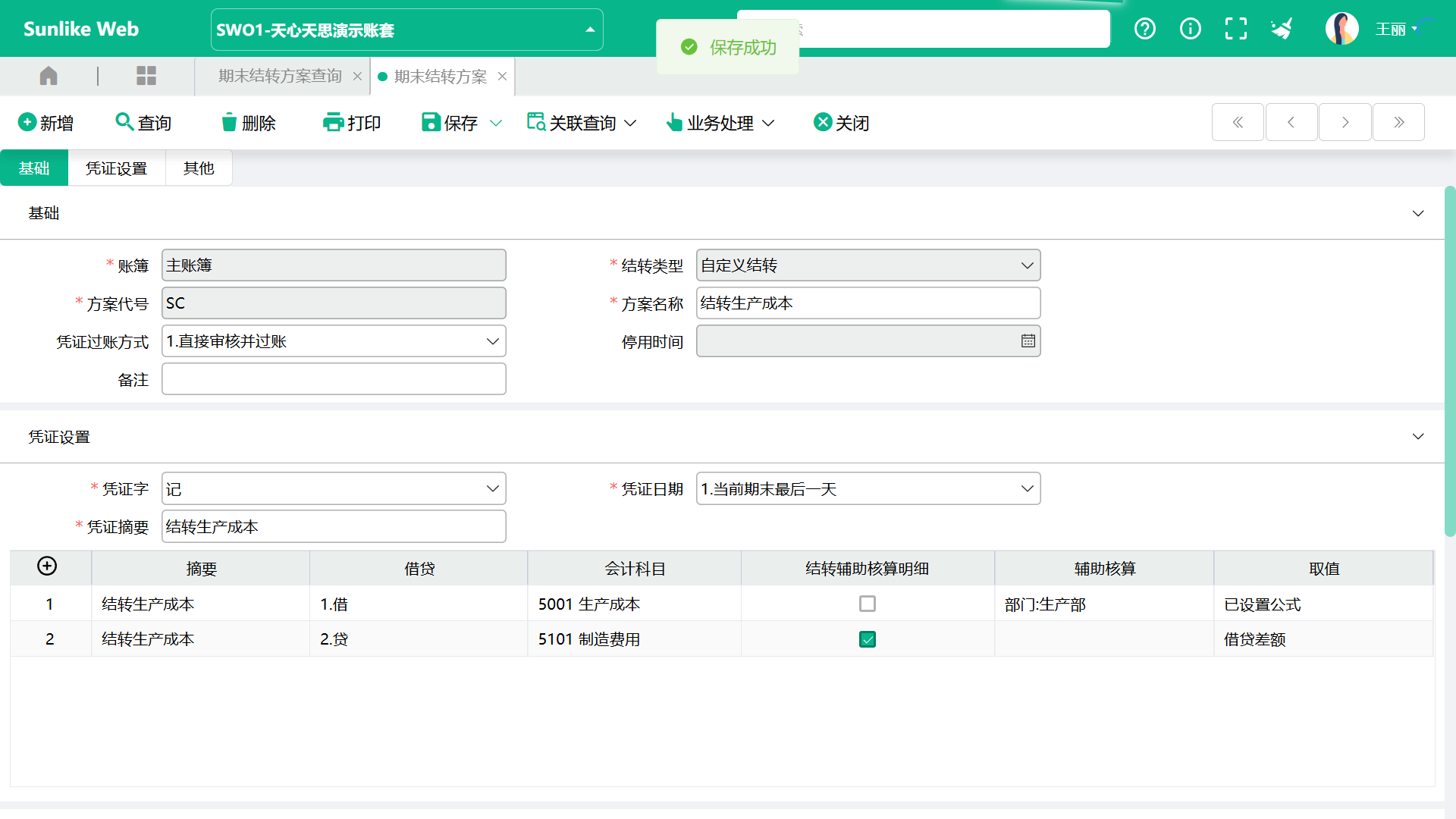1456x819 pixels.
Task: Go to the home page icon
Action: pos(49,76)
